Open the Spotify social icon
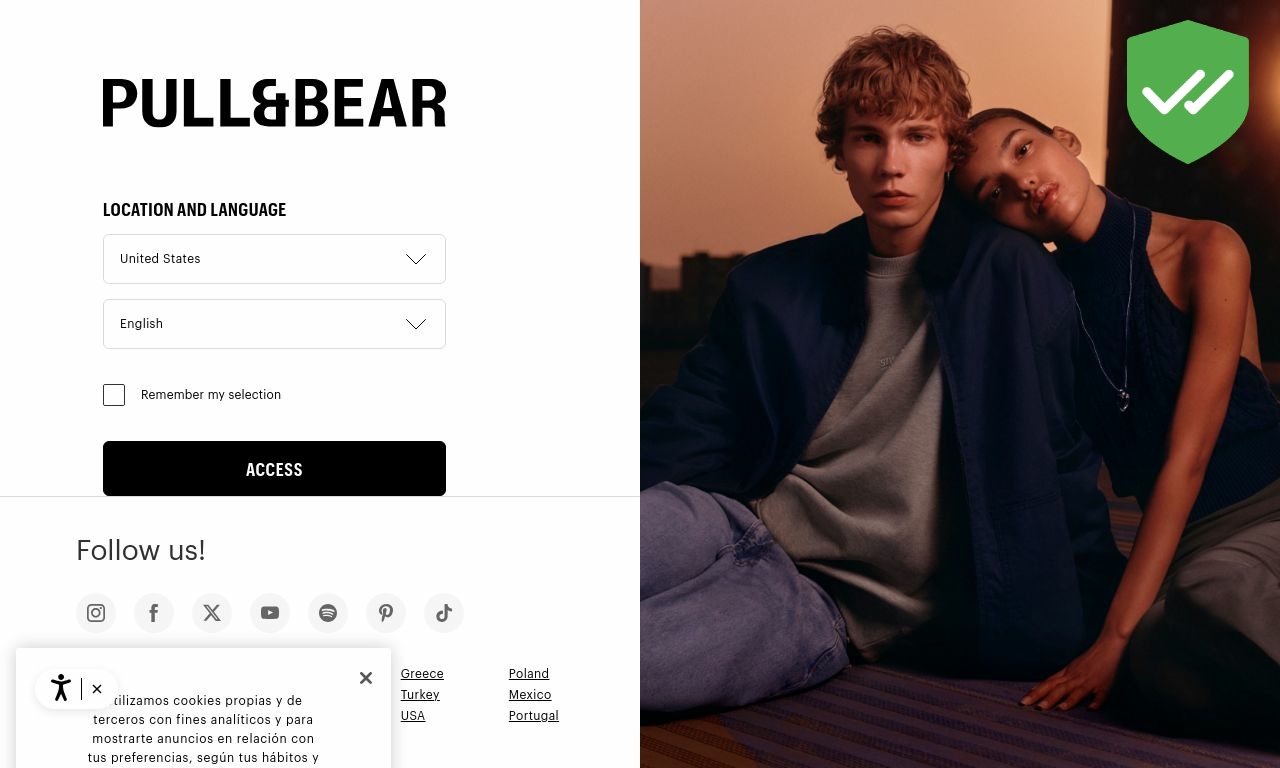 pos(328,613)
